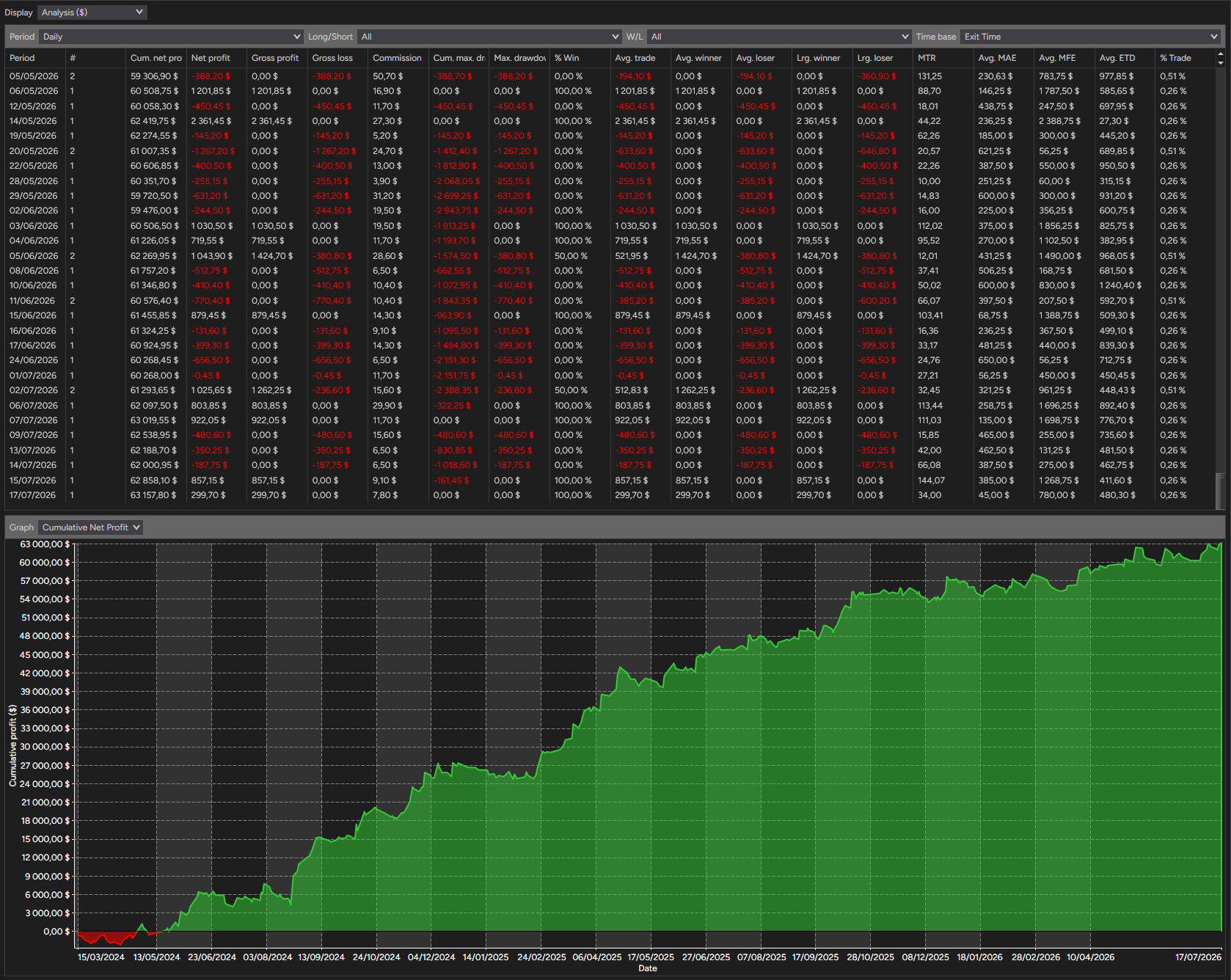Click cumulative net profit 63 157,80 $

[x=153, y=495]
